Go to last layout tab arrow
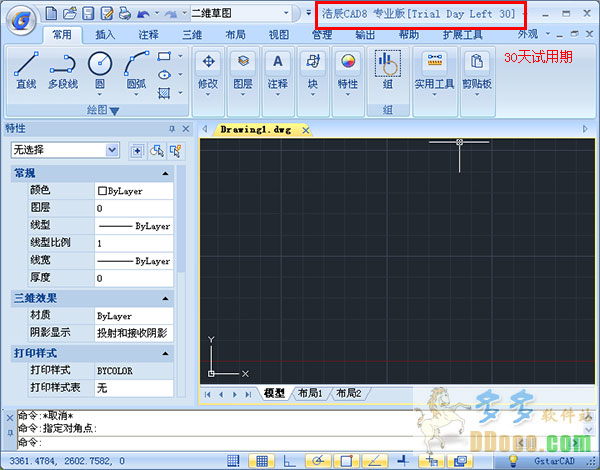Image resolution: width=600 pixels, height=470 pixels. tap(248, 394)
